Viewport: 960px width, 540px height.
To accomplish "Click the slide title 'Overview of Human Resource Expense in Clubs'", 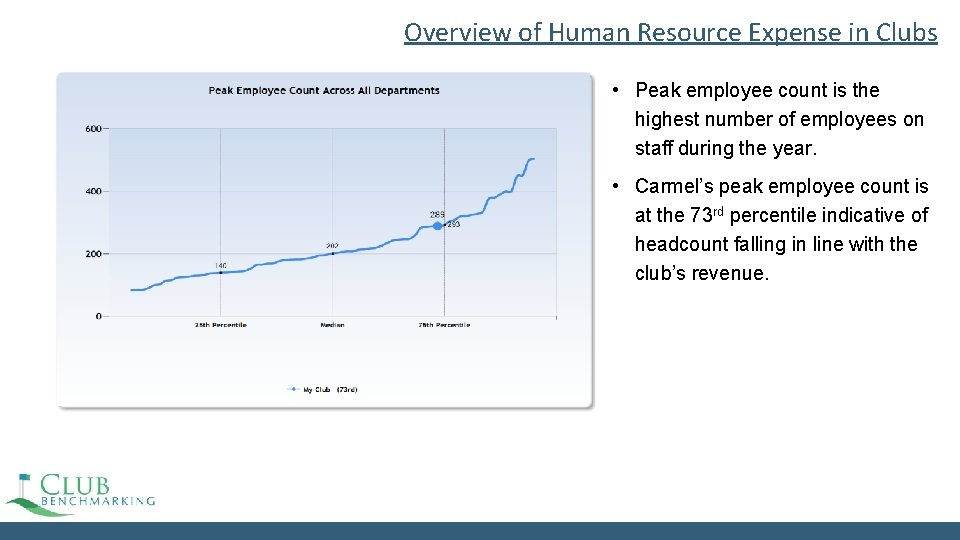I will click(670, 32).
